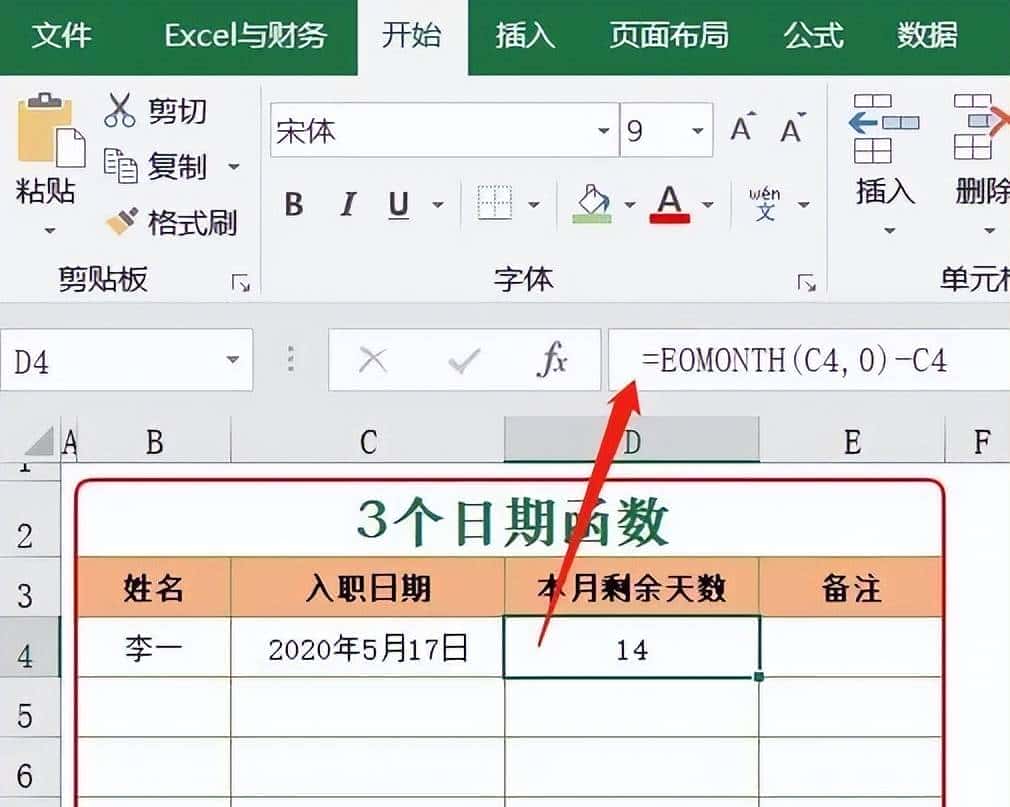Confirm formula entry with the checkmark button
Image resolution: width=1010 pixels, height=807 pixels.
(464, 360)
